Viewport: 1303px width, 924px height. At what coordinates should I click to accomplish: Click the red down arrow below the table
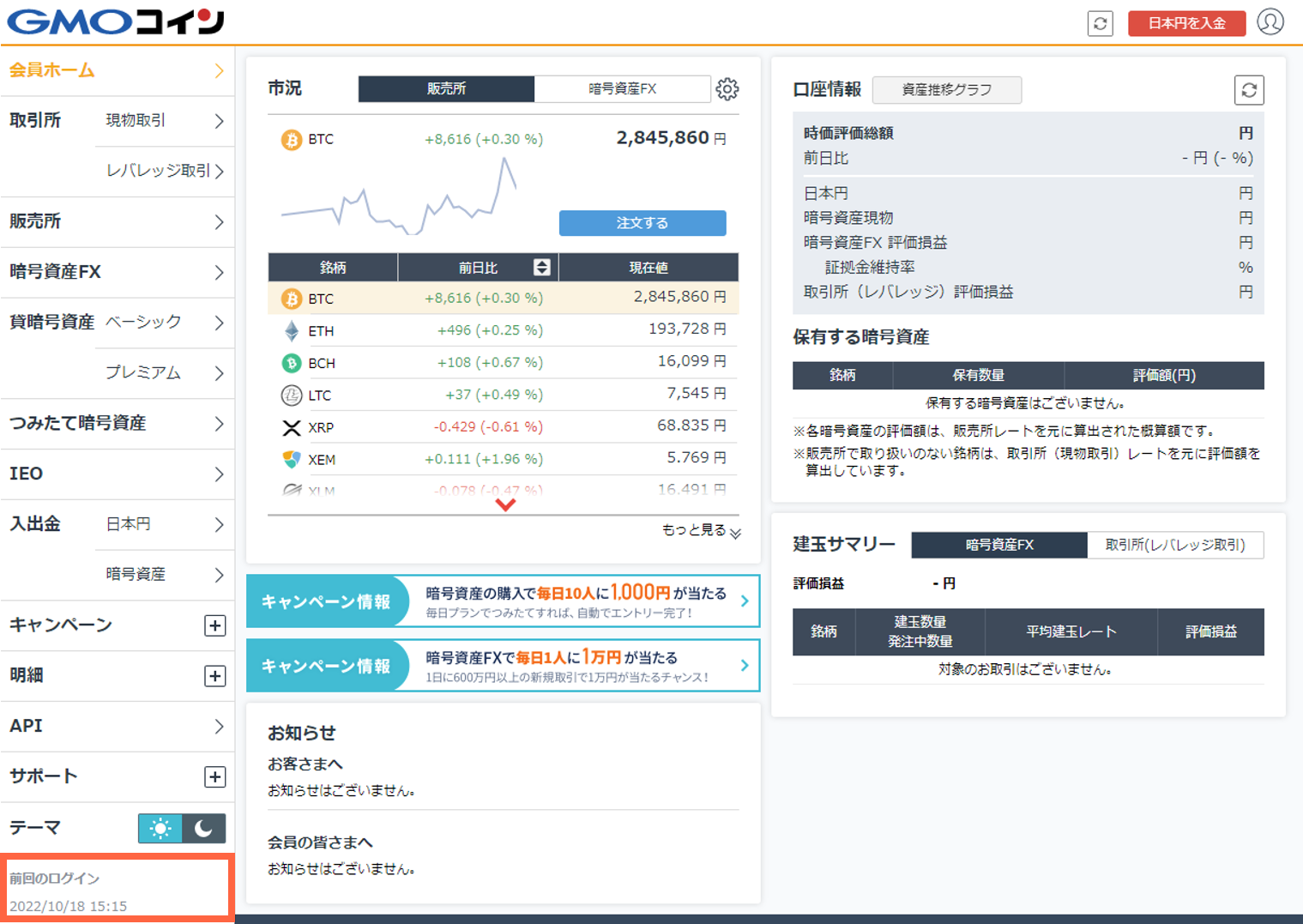[505, 505]
